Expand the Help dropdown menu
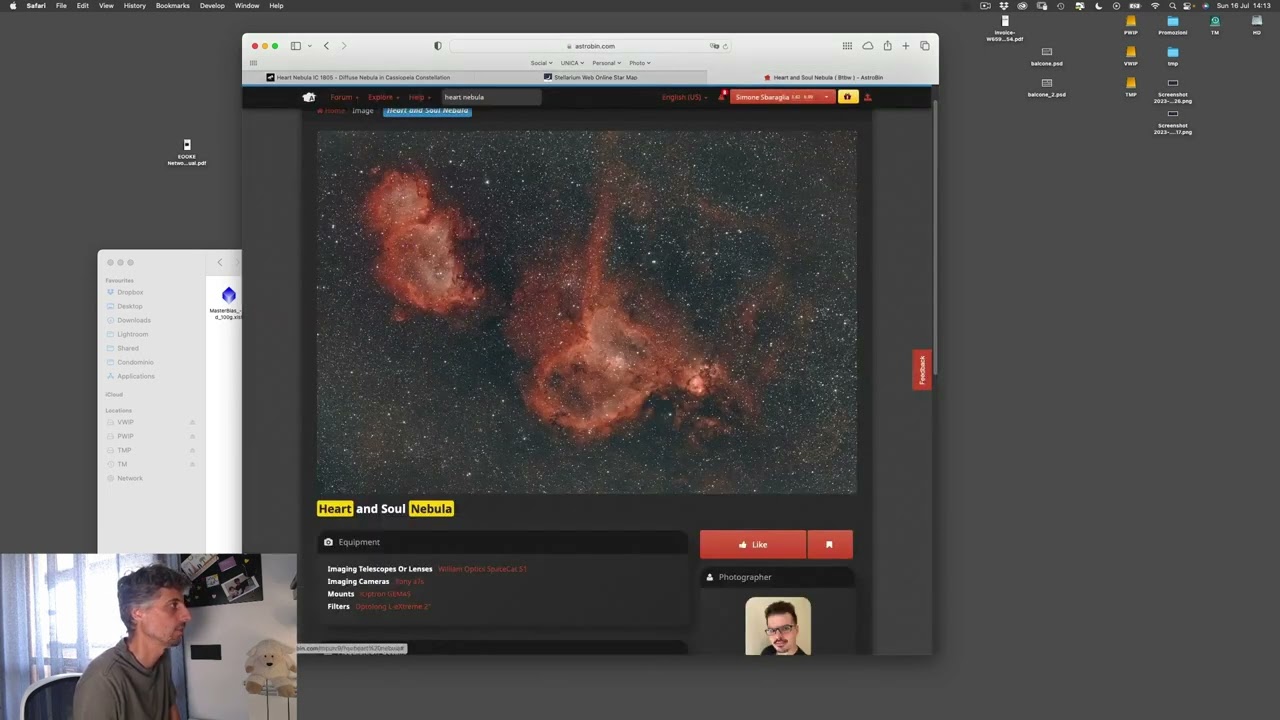The width and height of the screenshot is (1280, 720). point(419,97)
